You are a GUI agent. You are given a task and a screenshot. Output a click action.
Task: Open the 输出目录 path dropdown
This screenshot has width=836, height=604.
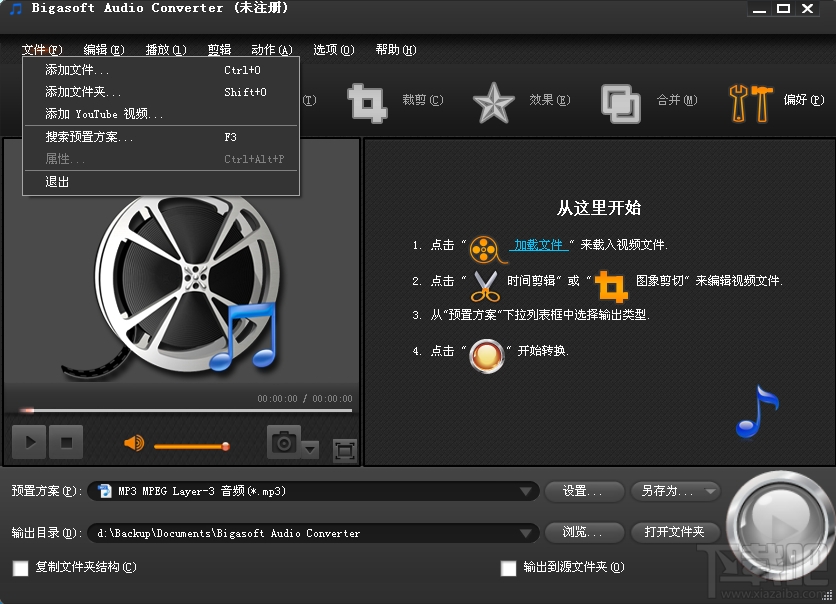(525, 533)
